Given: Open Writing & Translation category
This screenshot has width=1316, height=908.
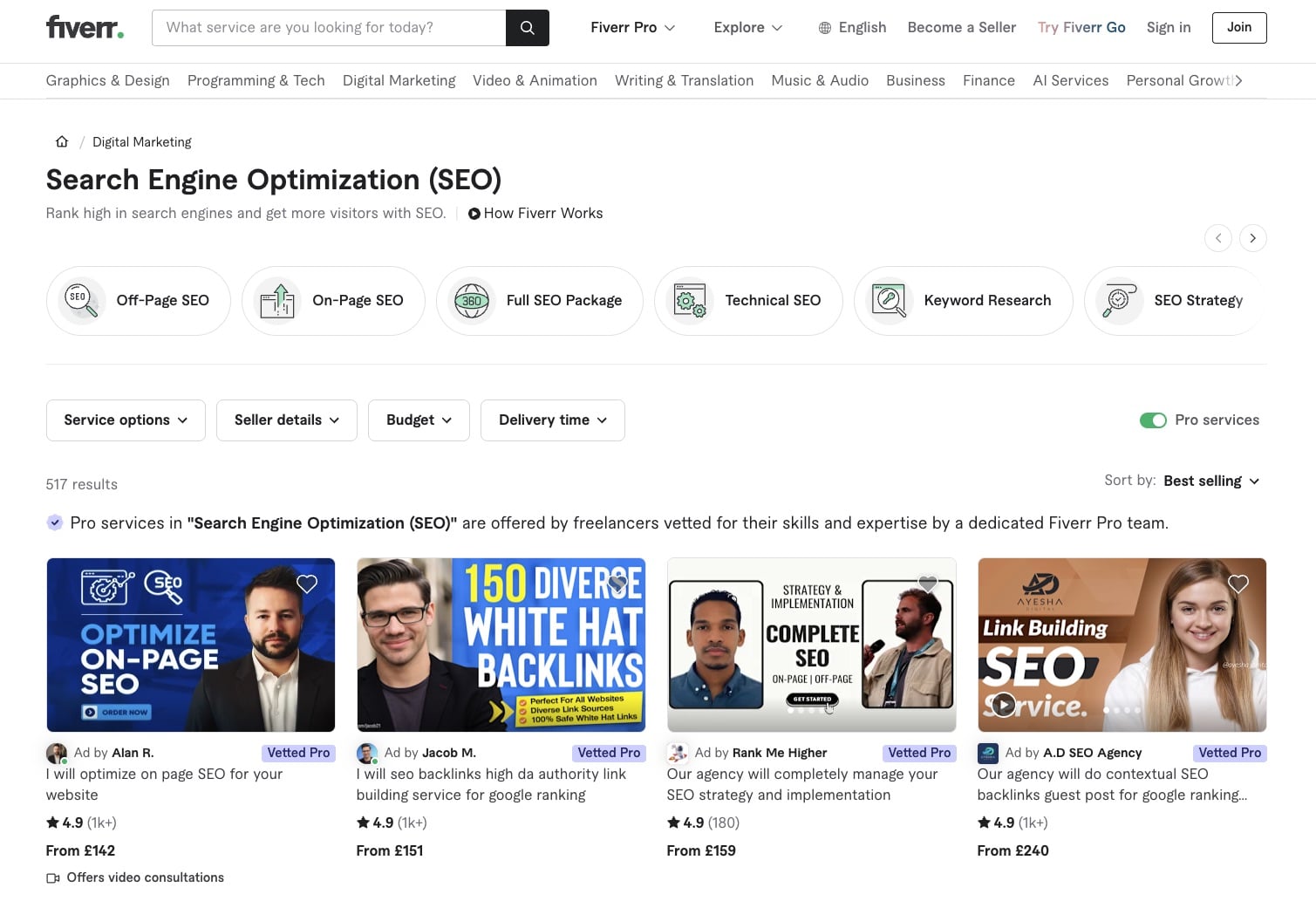Looking at the screenshot, I should pyautogui.click(x=685, y=80).
